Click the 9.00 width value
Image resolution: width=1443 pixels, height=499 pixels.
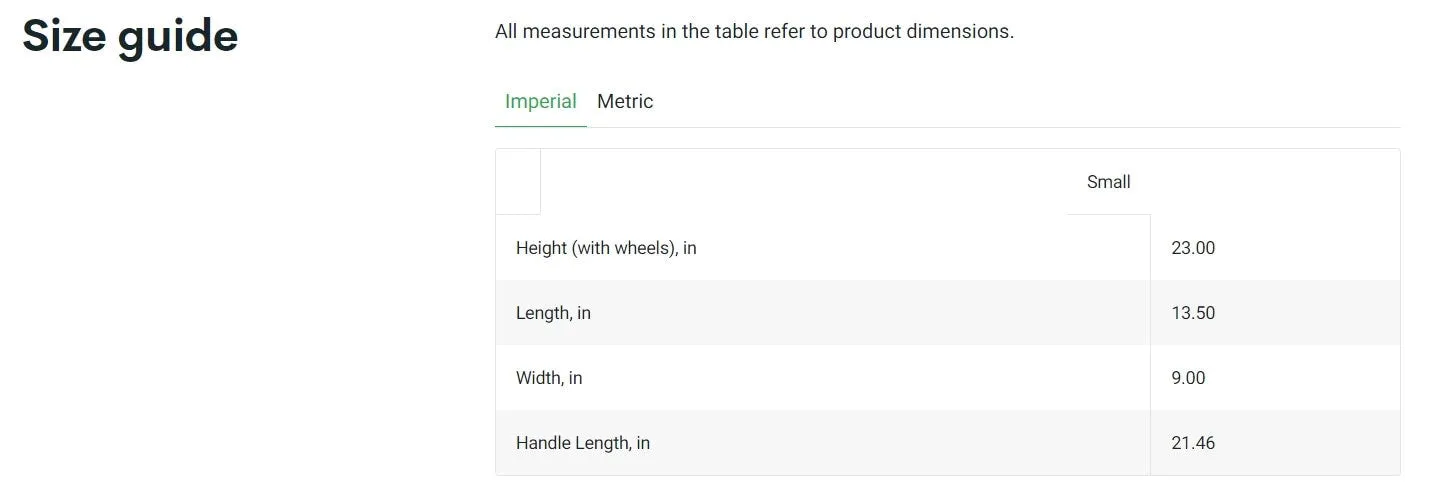pyautogui.click(x=1188, y=378)
